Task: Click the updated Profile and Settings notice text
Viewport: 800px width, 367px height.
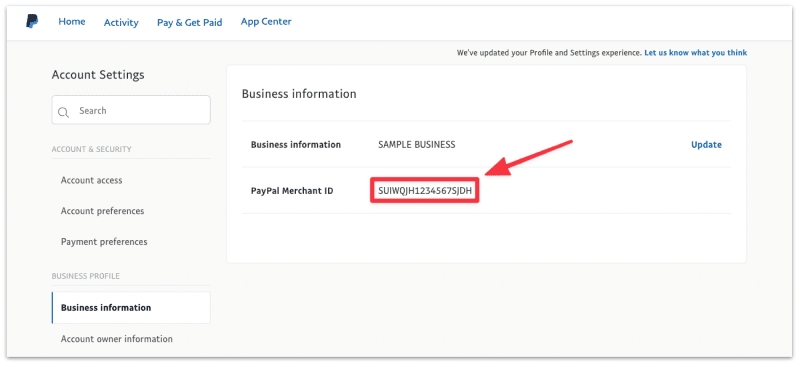Action: point(549,53)
